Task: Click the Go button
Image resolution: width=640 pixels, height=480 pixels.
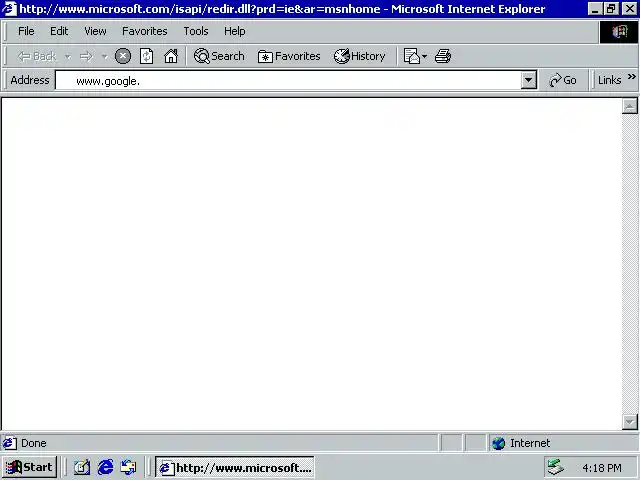Action: [x=563, y=80]
